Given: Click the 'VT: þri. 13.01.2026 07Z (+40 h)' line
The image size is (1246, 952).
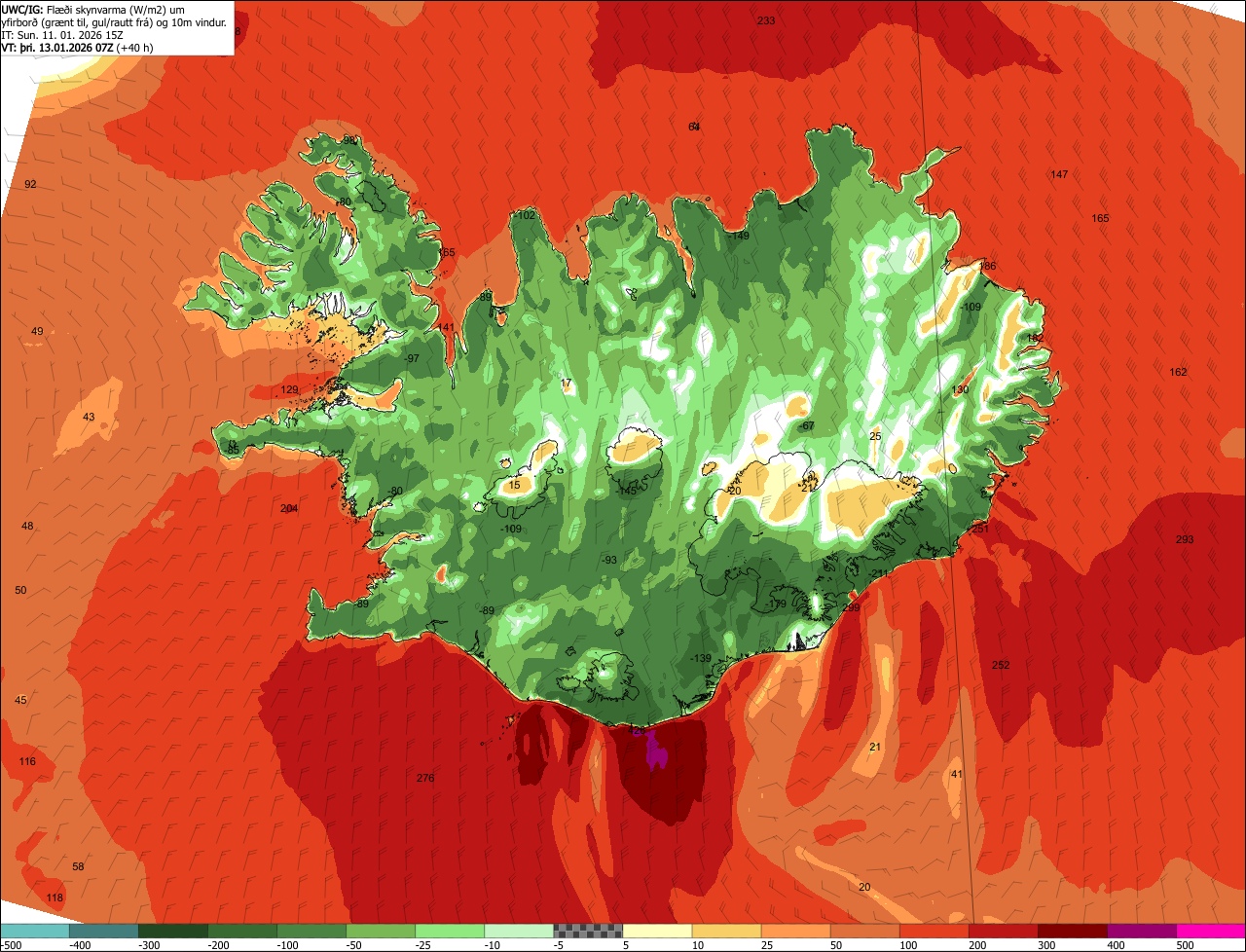Looking at the screenshot, I should pos(78,47).
